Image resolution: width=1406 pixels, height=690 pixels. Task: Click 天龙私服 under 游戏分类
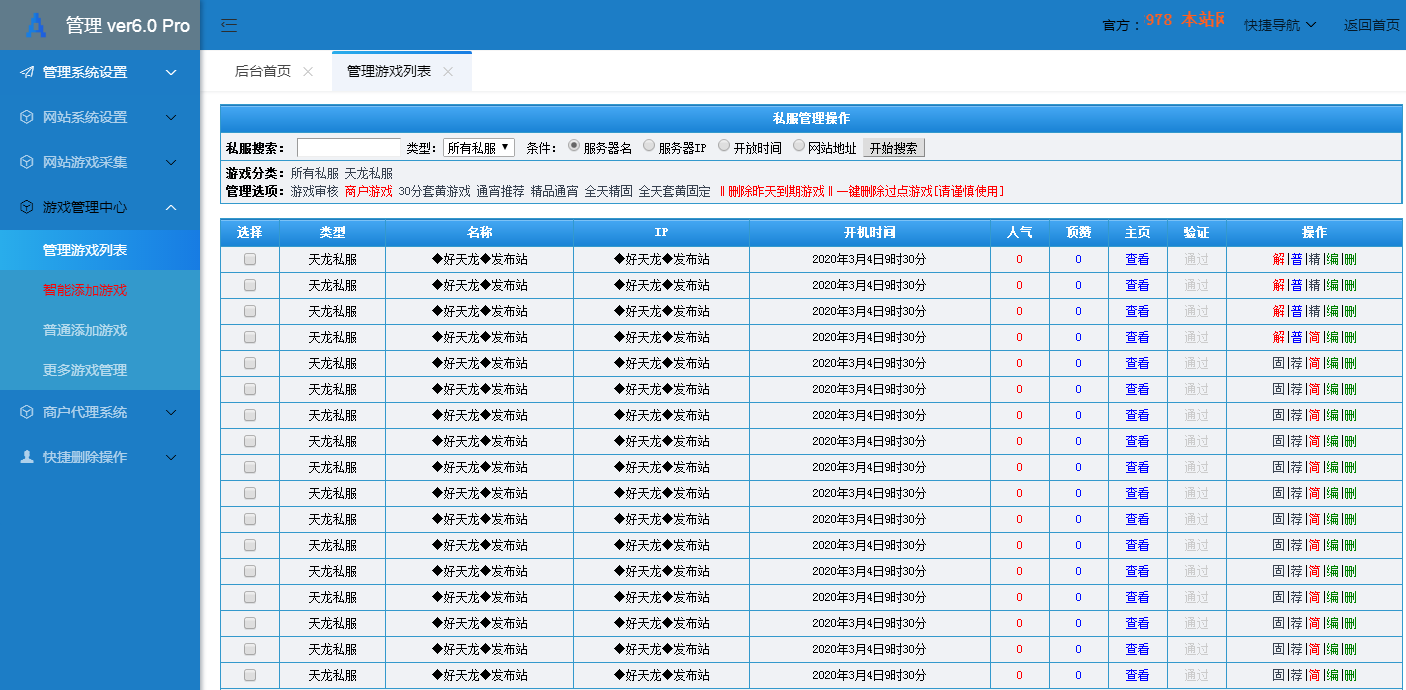(369, 173)
